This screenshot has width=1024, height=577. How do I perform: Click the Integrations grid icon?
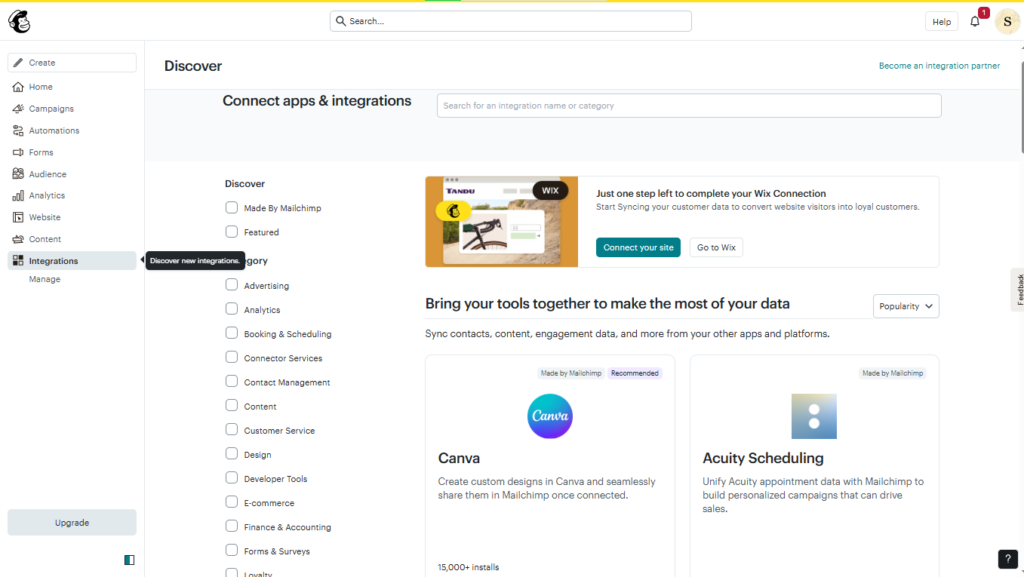click(x=18, y=260)
